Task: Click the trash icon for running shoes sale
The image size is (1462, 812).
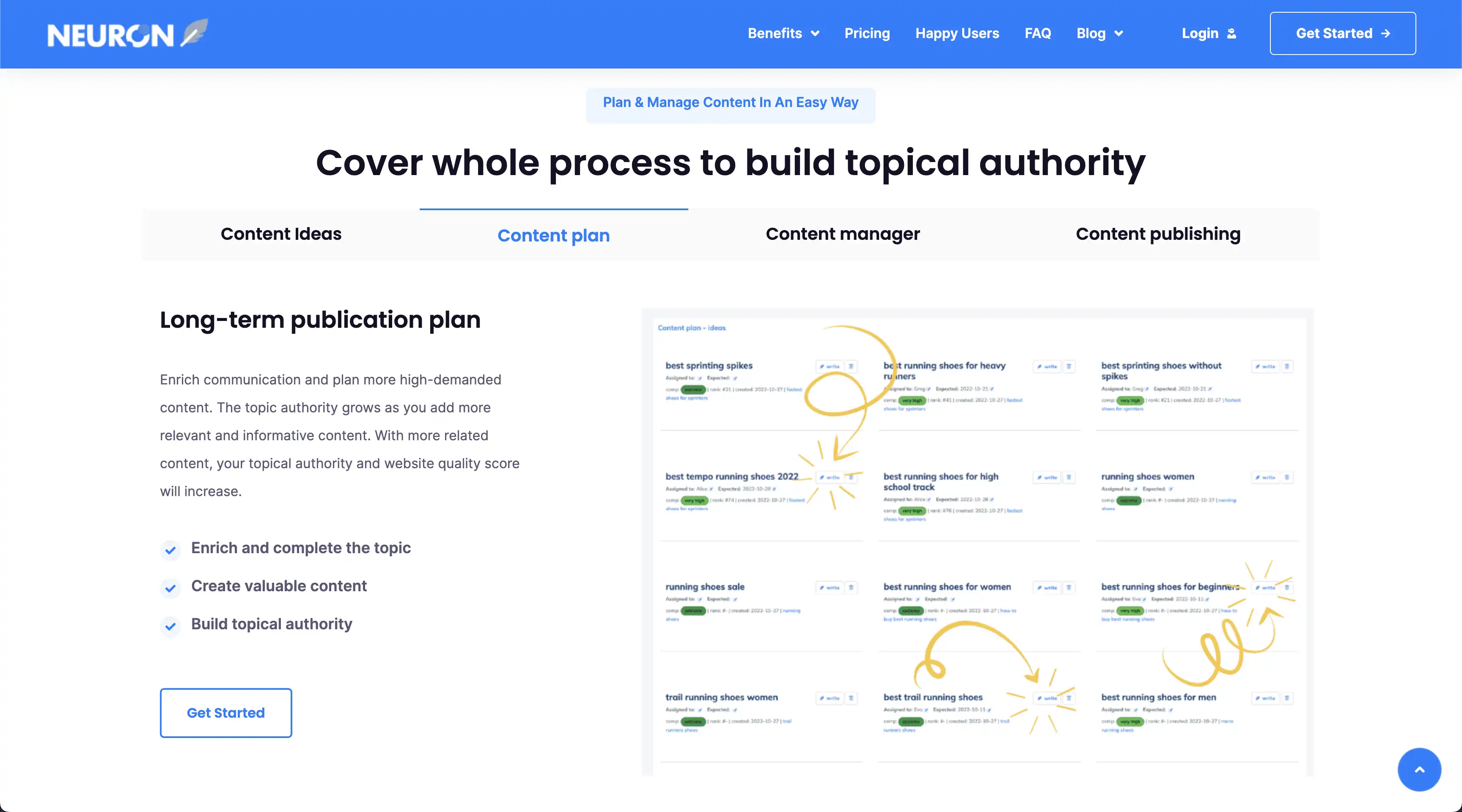Action: (851, 588)
